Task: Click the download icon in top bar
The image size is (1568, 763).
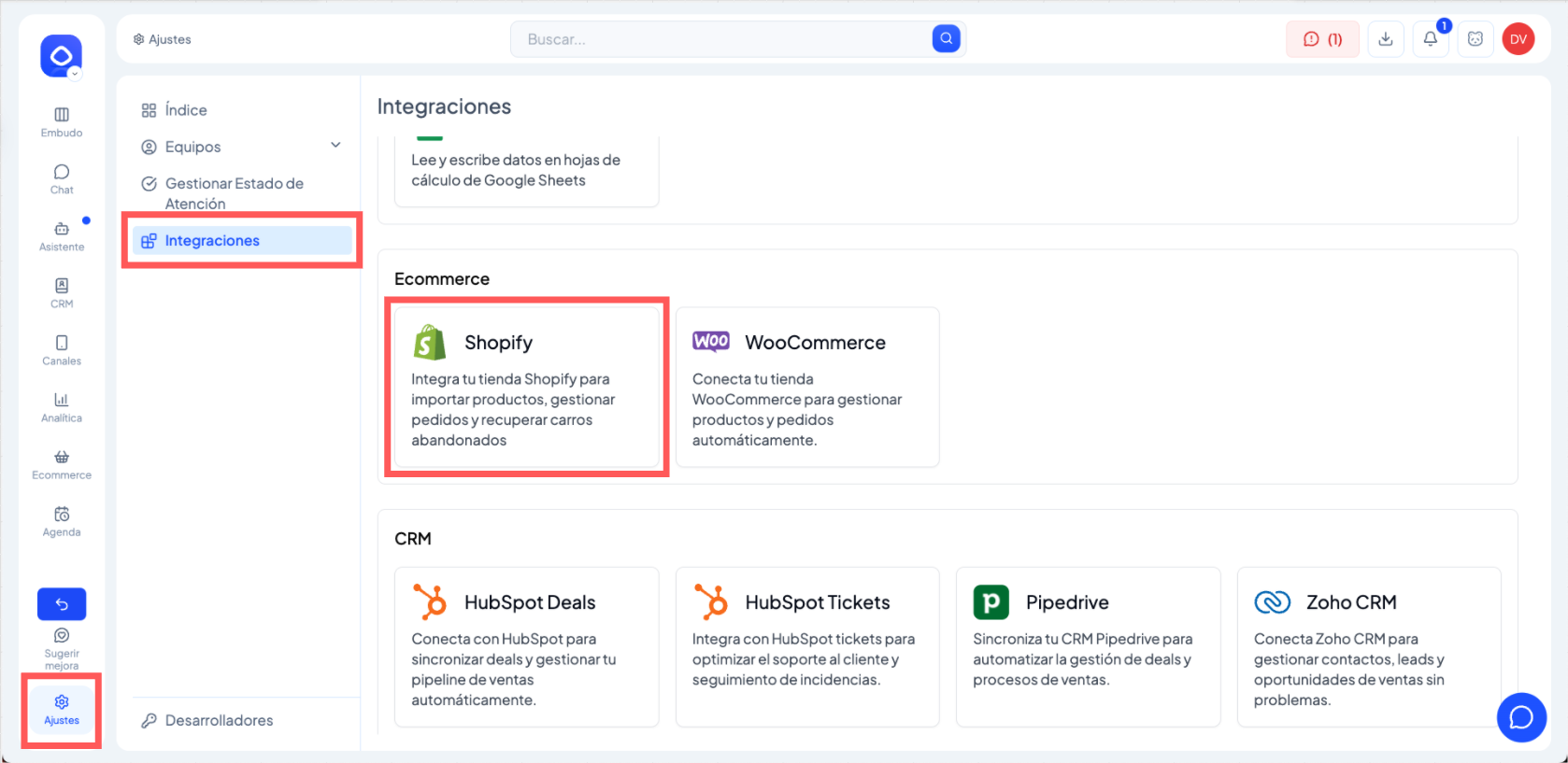Action: coord(1386,39)
